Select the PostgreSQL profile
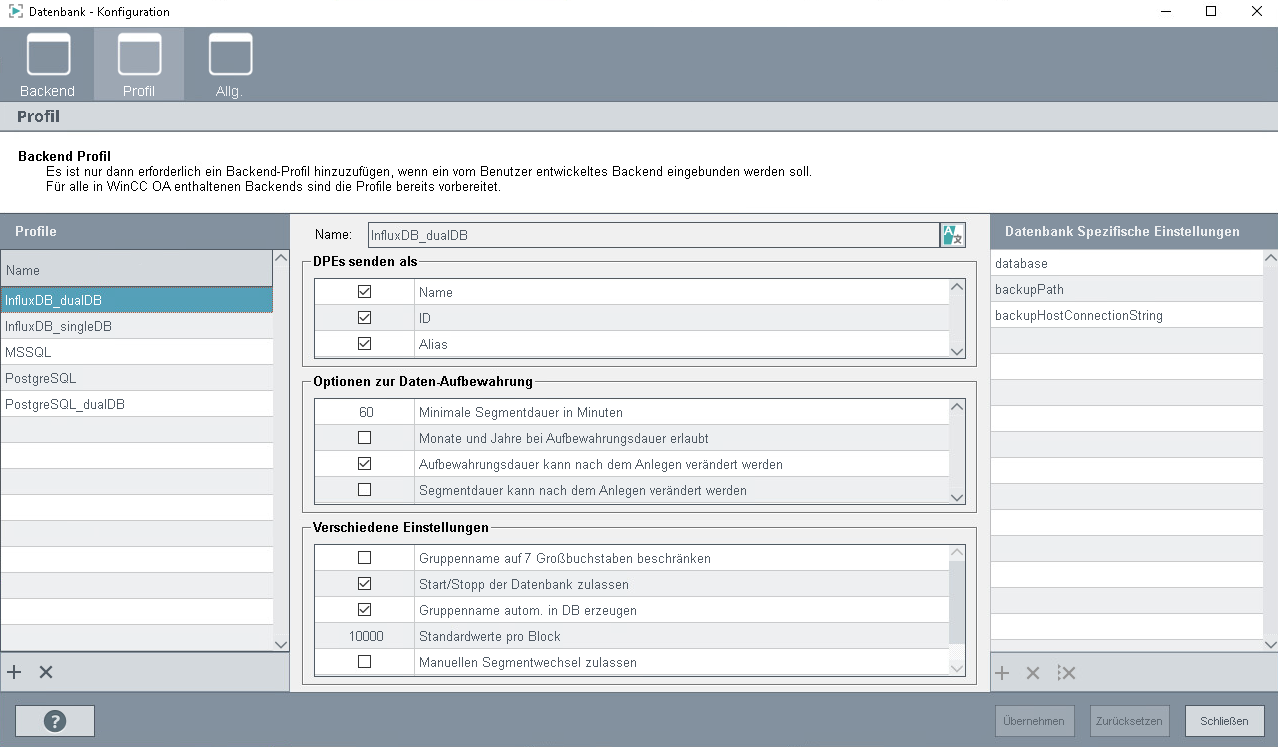 (136, 378)
